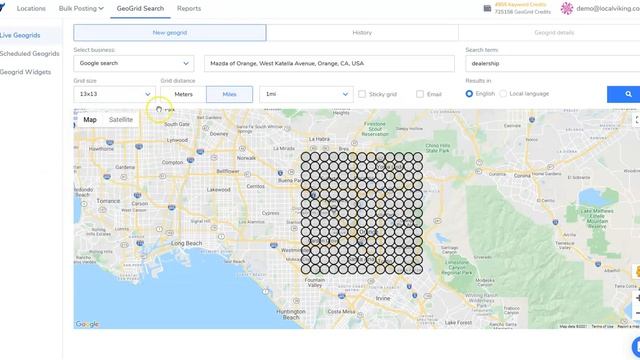Expand the Bulk Posting menu
The image size is (640, 360).
(81, 8)
